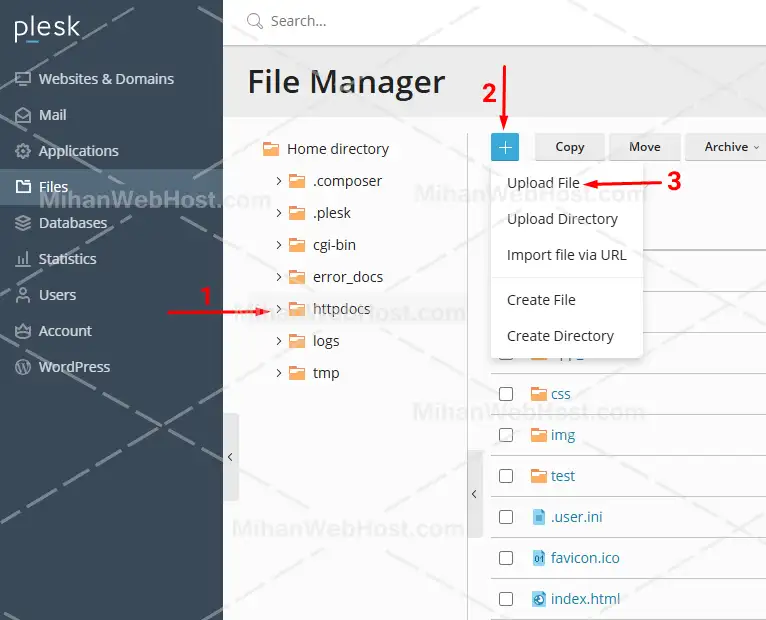Check the box next to index.html
This screenshot has width=766, height=620.
[x=506, y=599]
